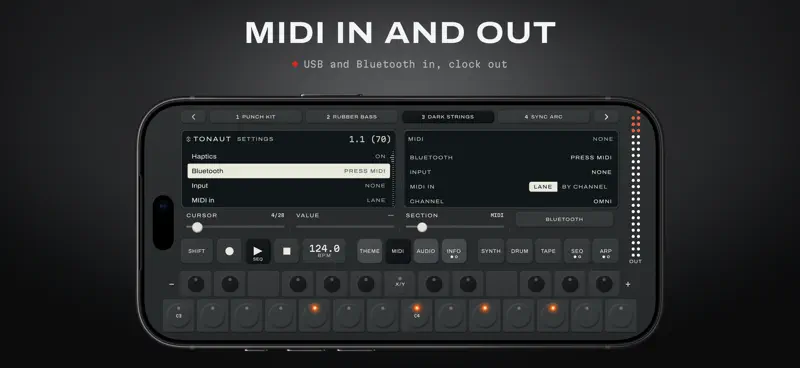Play the C3 key
The height and width of the screenshot is (368, 800).
click(179, 316)
